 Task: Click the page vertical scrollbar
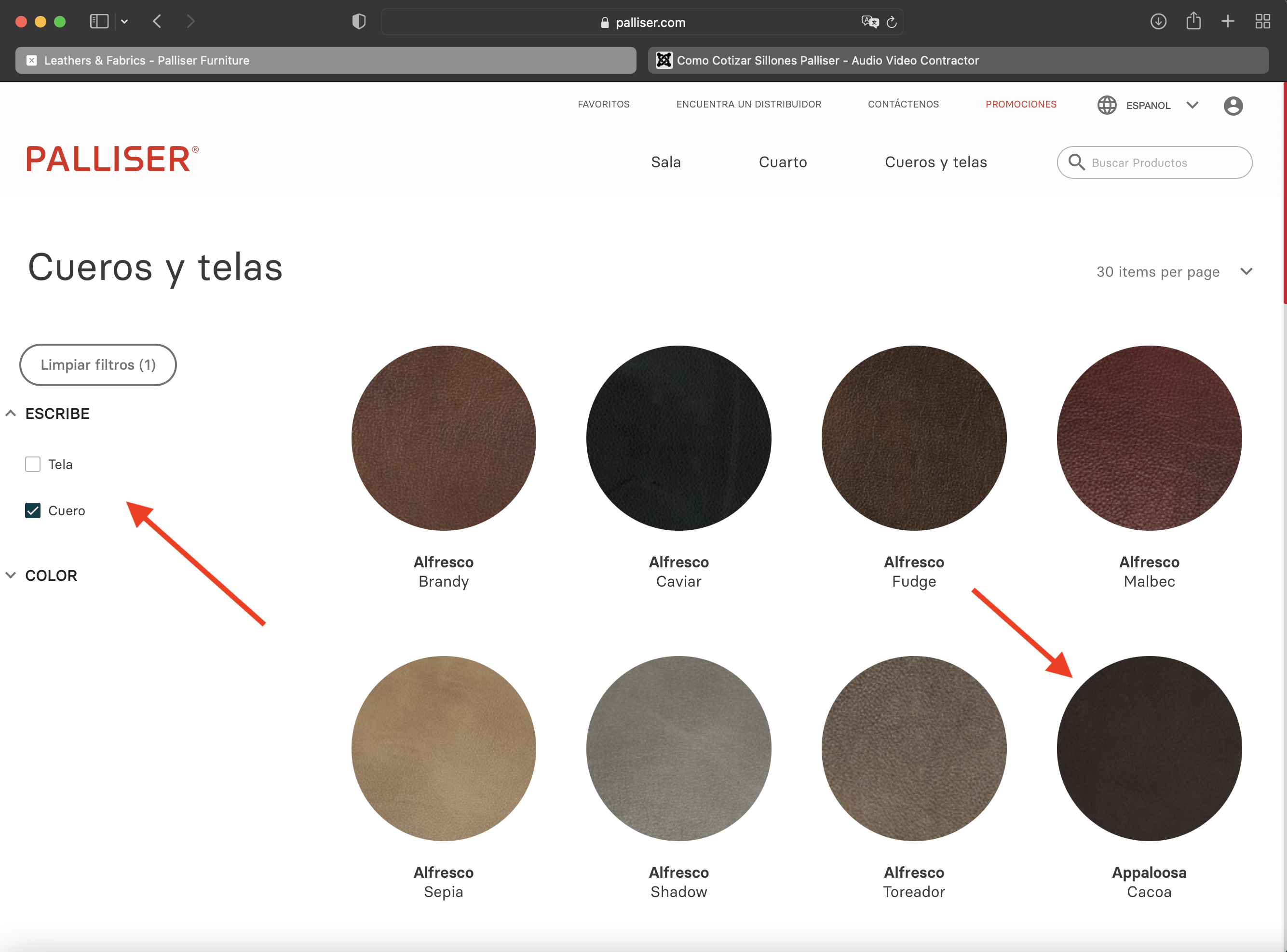[x=1284, y=193]
